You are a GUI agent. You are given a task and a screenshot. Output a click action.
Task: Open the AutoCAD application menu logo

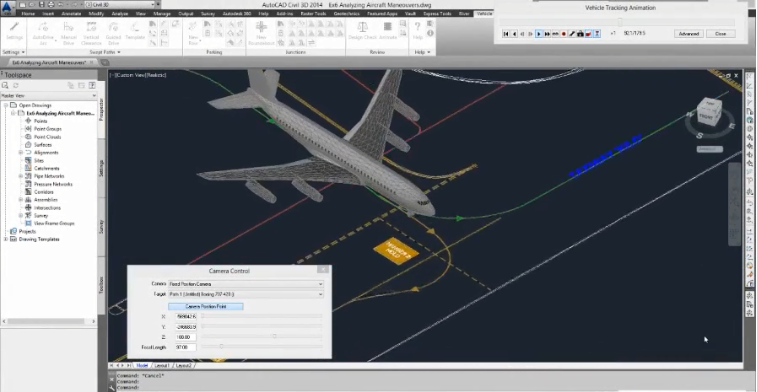coord(7,8)
